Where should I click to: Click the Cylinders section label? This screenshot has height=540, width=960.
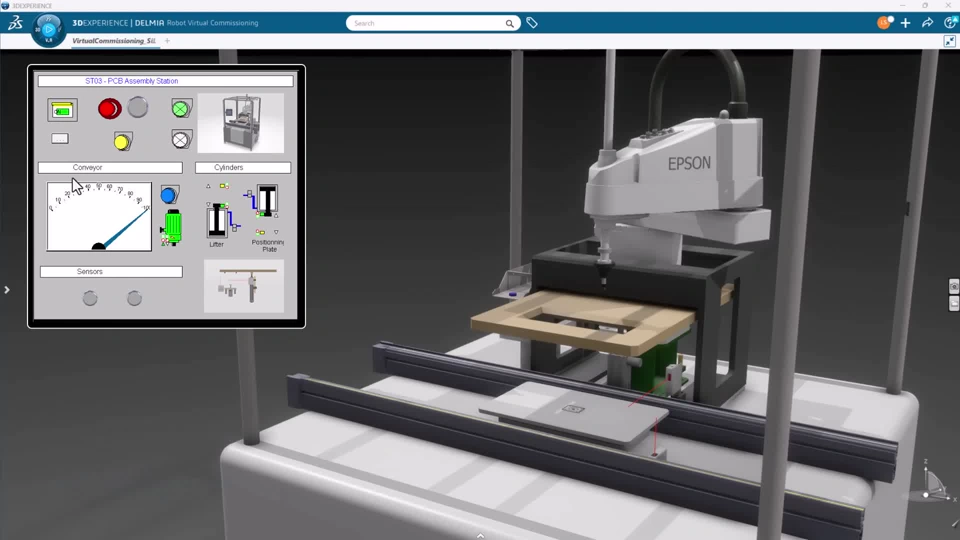coord(242,168)
